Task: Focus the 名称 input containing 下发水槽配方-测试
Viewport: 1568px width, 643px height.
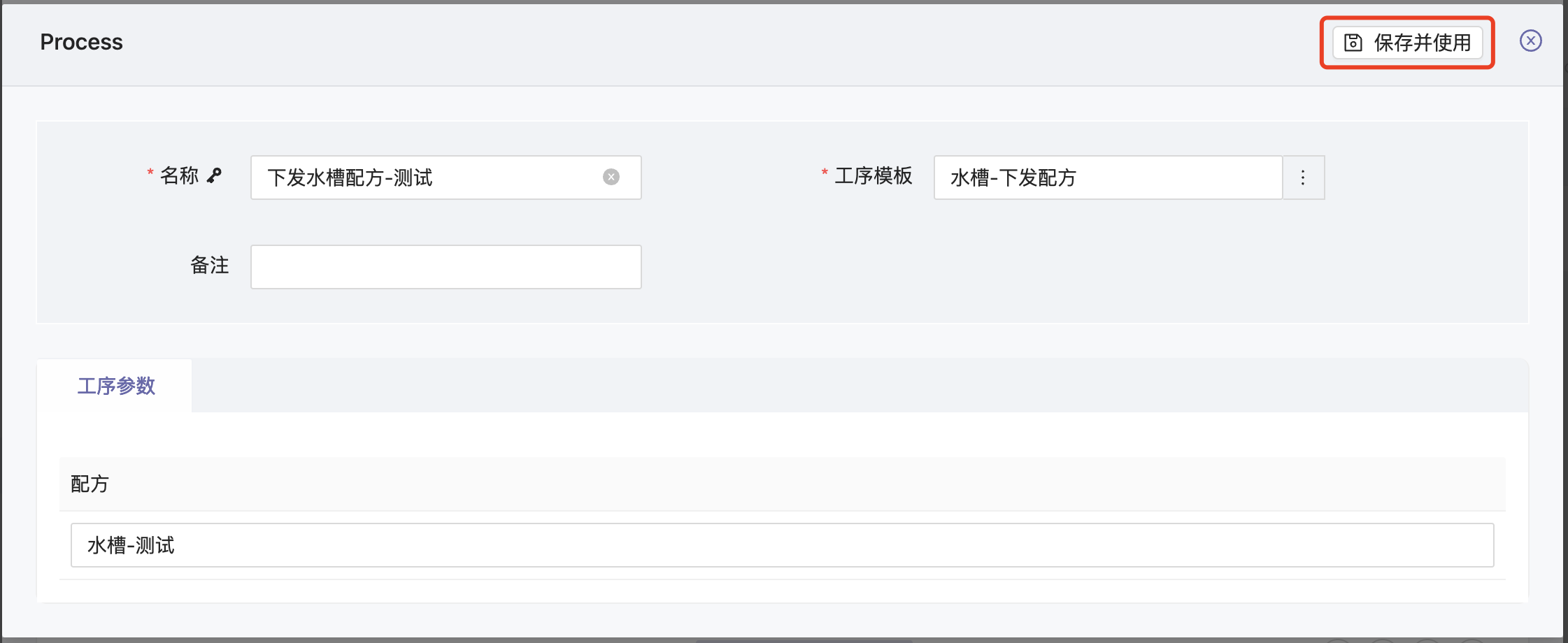Action: [x=427, y=178]
